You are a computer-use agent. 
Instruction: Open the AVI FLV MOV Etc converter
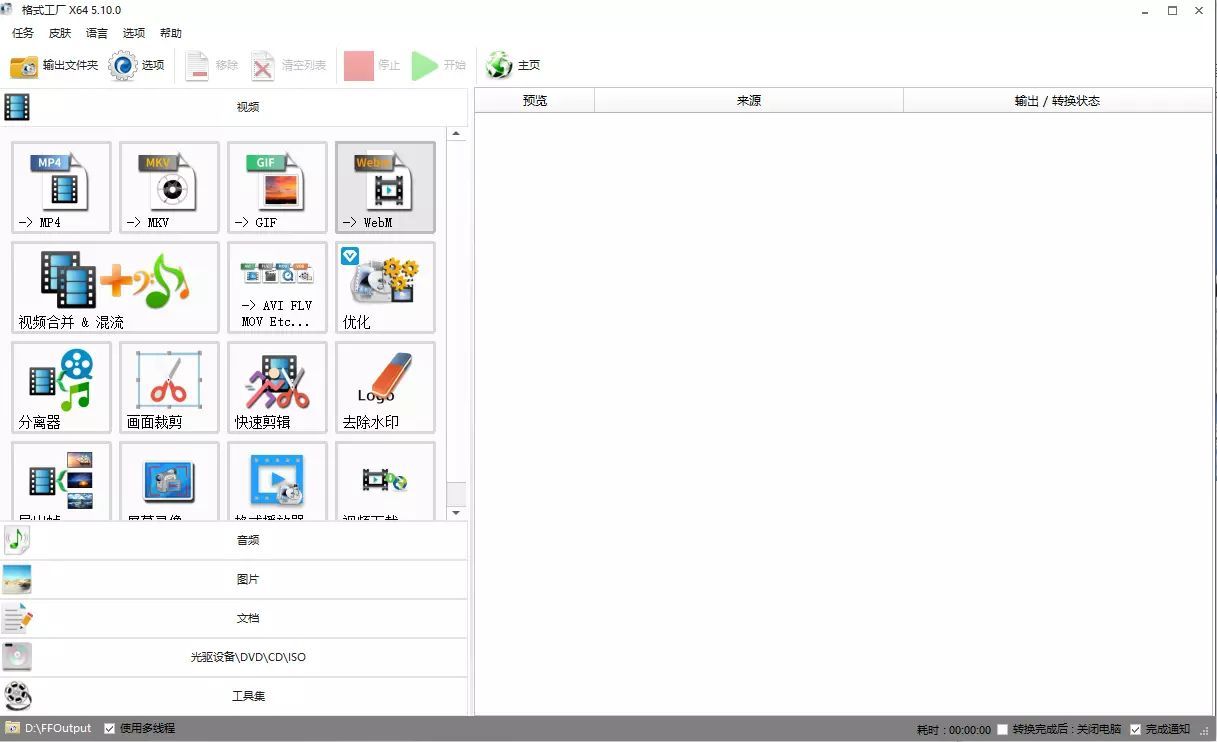277,287
